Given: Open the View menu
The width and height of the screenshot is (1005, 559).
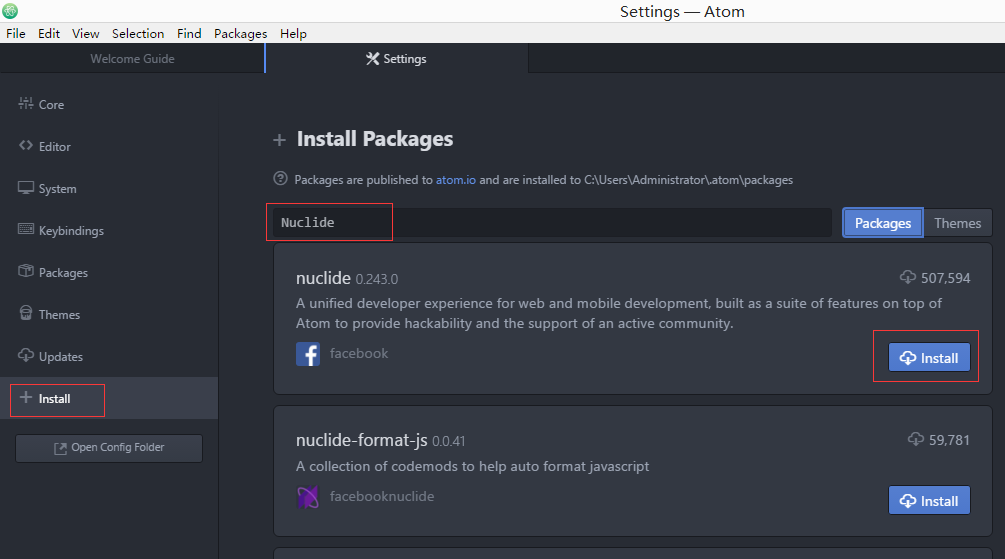Looking at the screenshot, I should coord(85,33).
